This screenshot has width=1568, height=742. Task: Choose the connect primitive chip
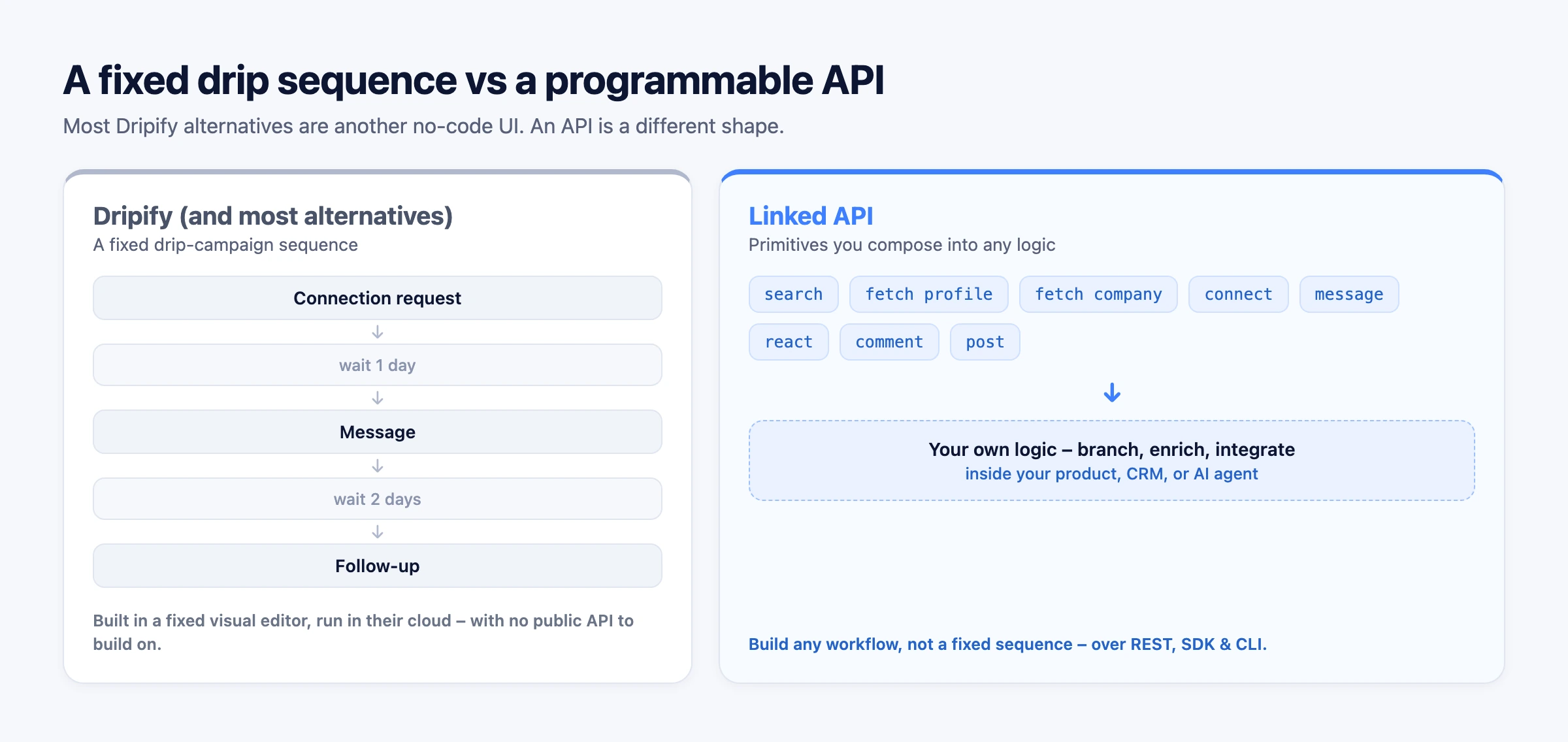(1238, 295)
